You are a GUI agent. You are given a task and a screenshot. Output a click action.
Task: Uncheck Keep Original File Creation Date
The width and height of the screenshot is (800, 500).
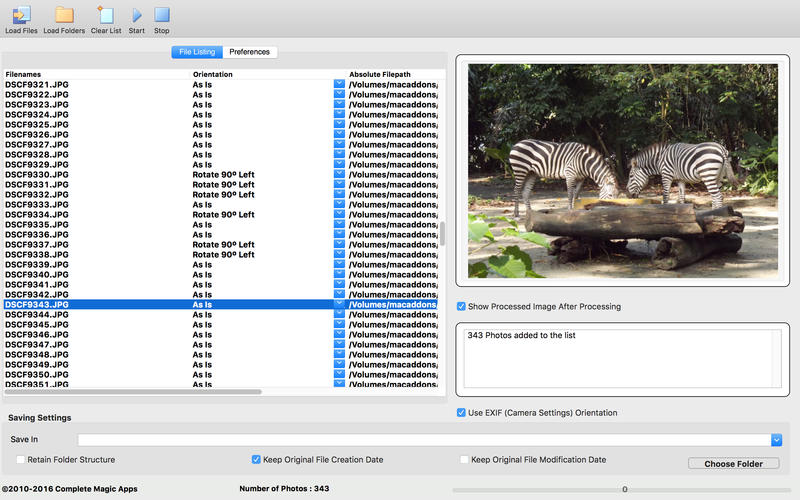[257, 460]
